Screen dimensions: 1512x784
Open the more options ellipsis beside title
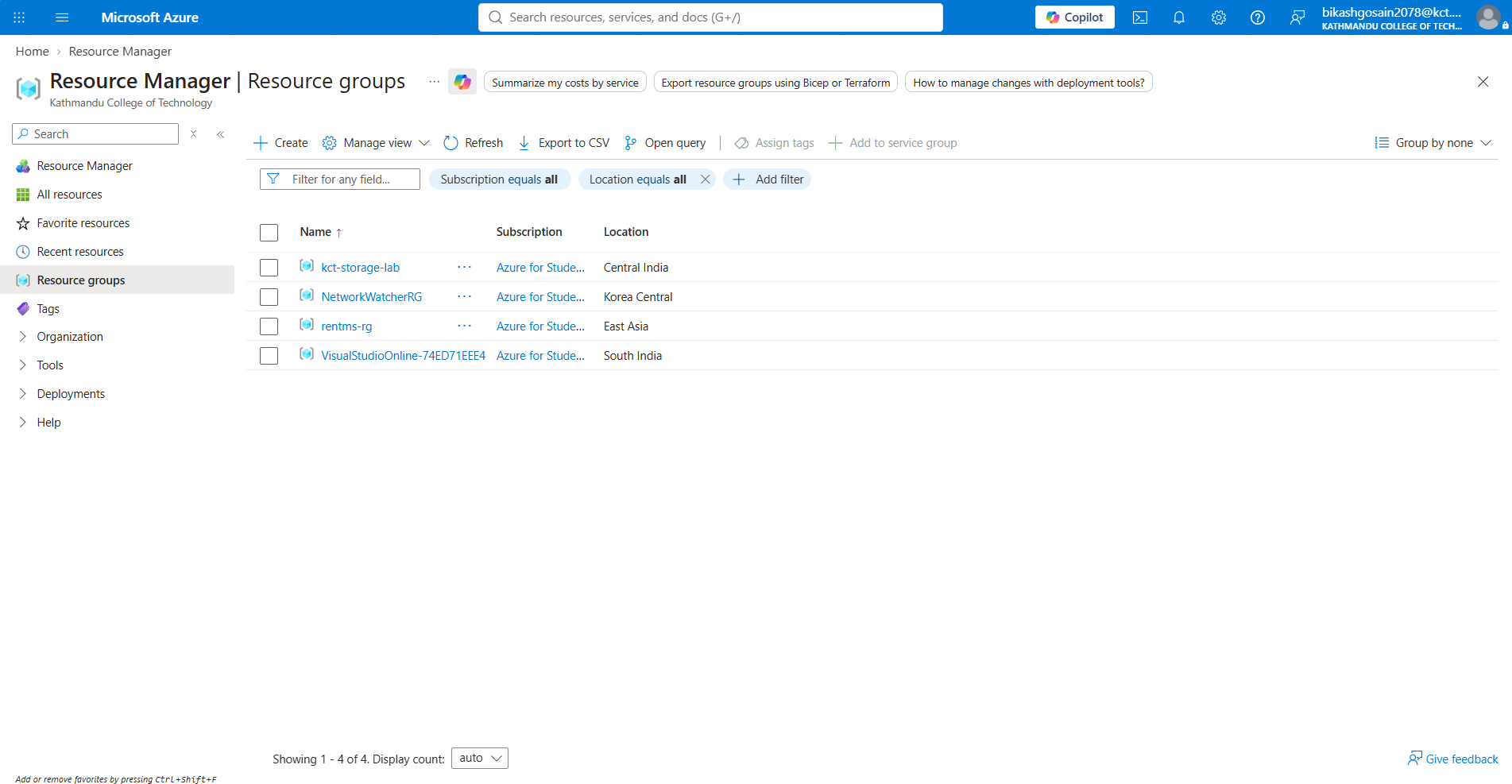pyautogui.click(x=434, y=82)
